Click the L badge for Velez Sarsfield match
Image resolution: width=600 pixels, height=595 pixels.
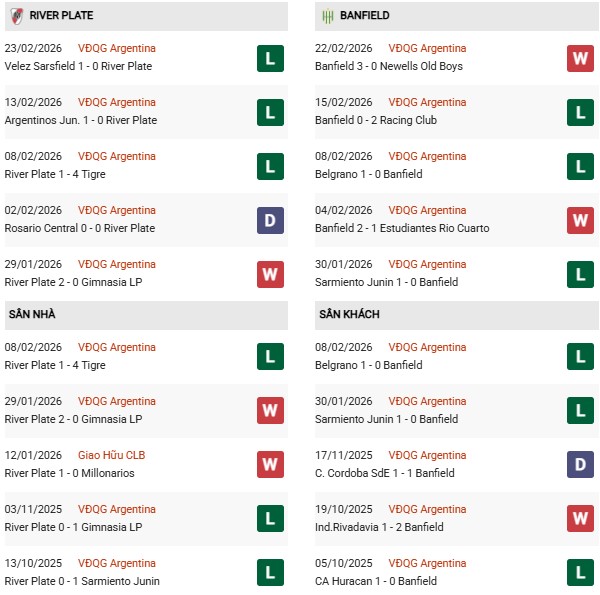click(270, 58)
